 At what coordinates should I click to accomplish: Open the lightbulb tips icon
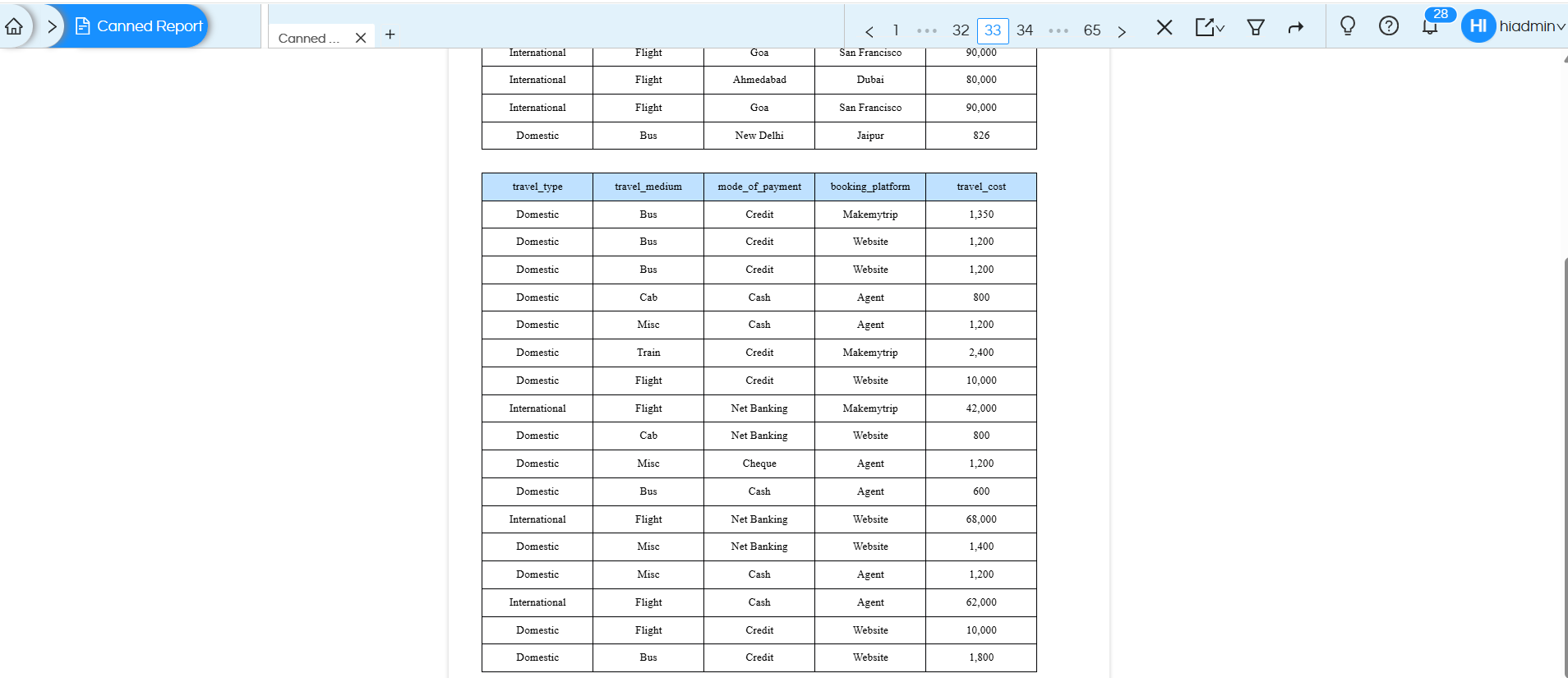coord(1348,25)
